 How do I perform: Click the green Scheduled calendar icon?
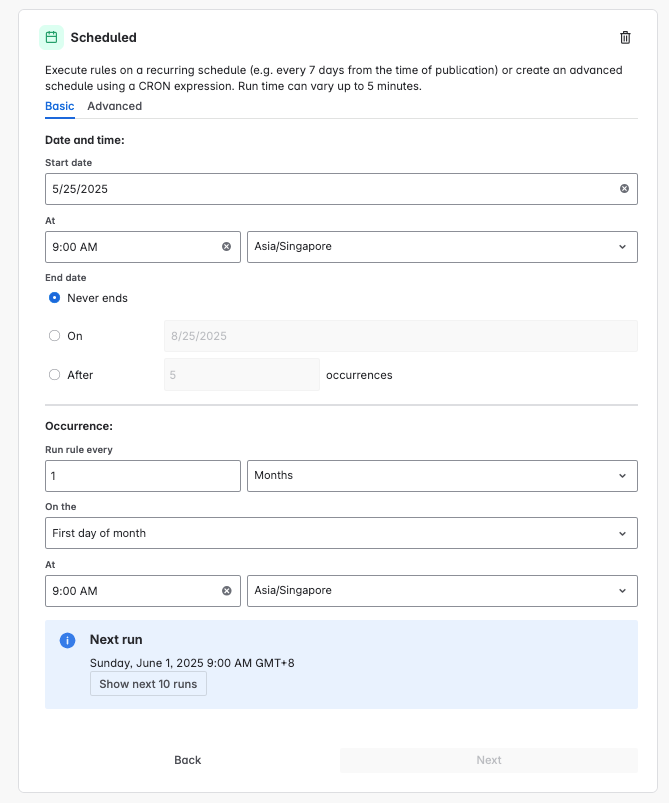51,38
